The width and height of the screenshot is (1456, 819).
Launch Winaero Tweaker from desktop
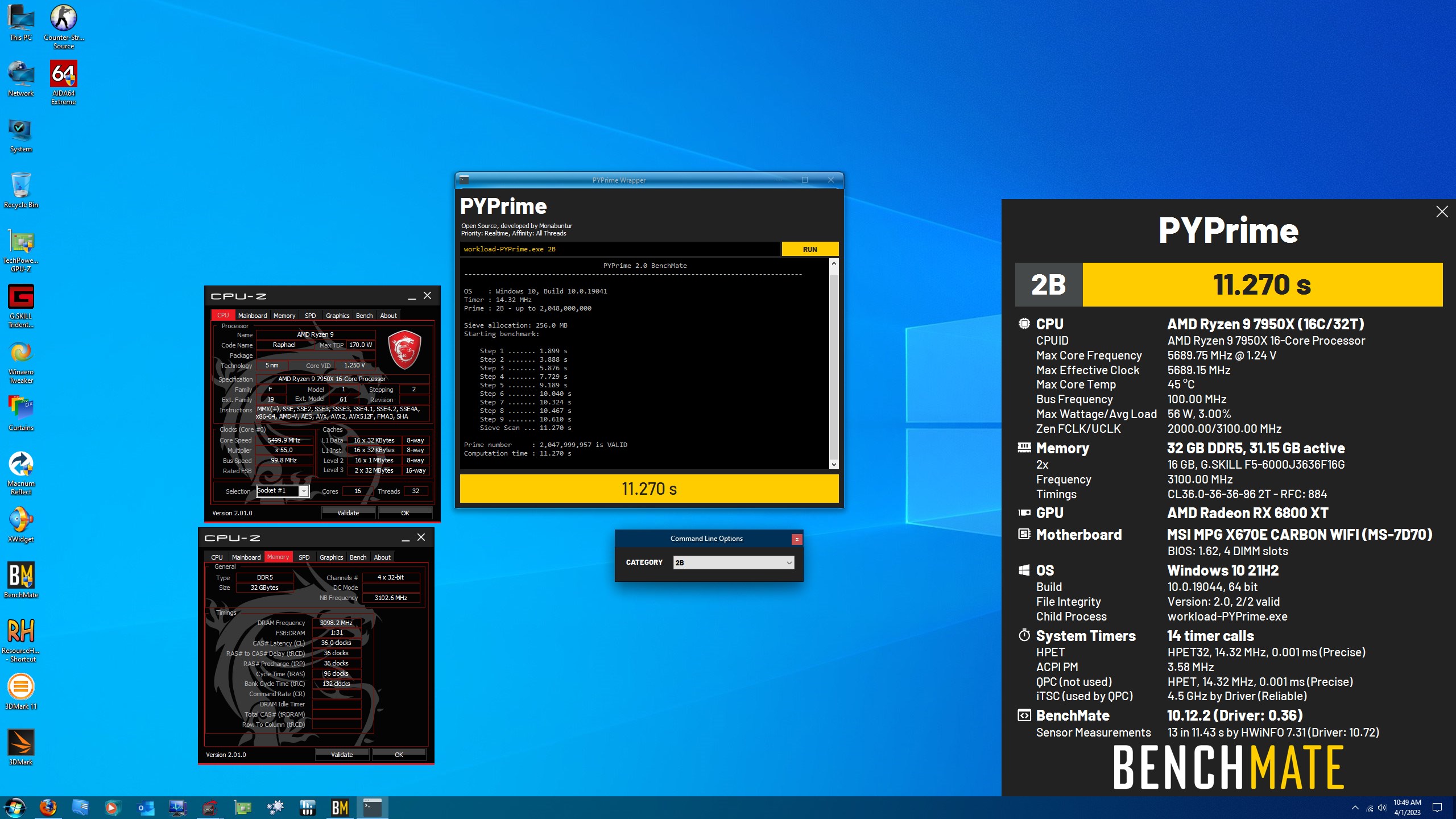[x=21, y=362]
